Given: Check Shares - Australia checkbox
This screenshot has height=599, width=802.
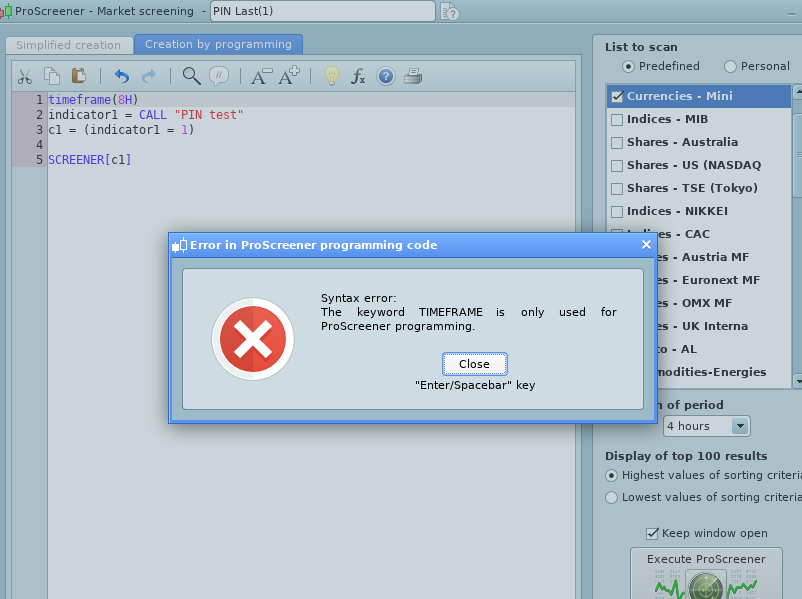Looking at the screenshot, I should point(617,142).
